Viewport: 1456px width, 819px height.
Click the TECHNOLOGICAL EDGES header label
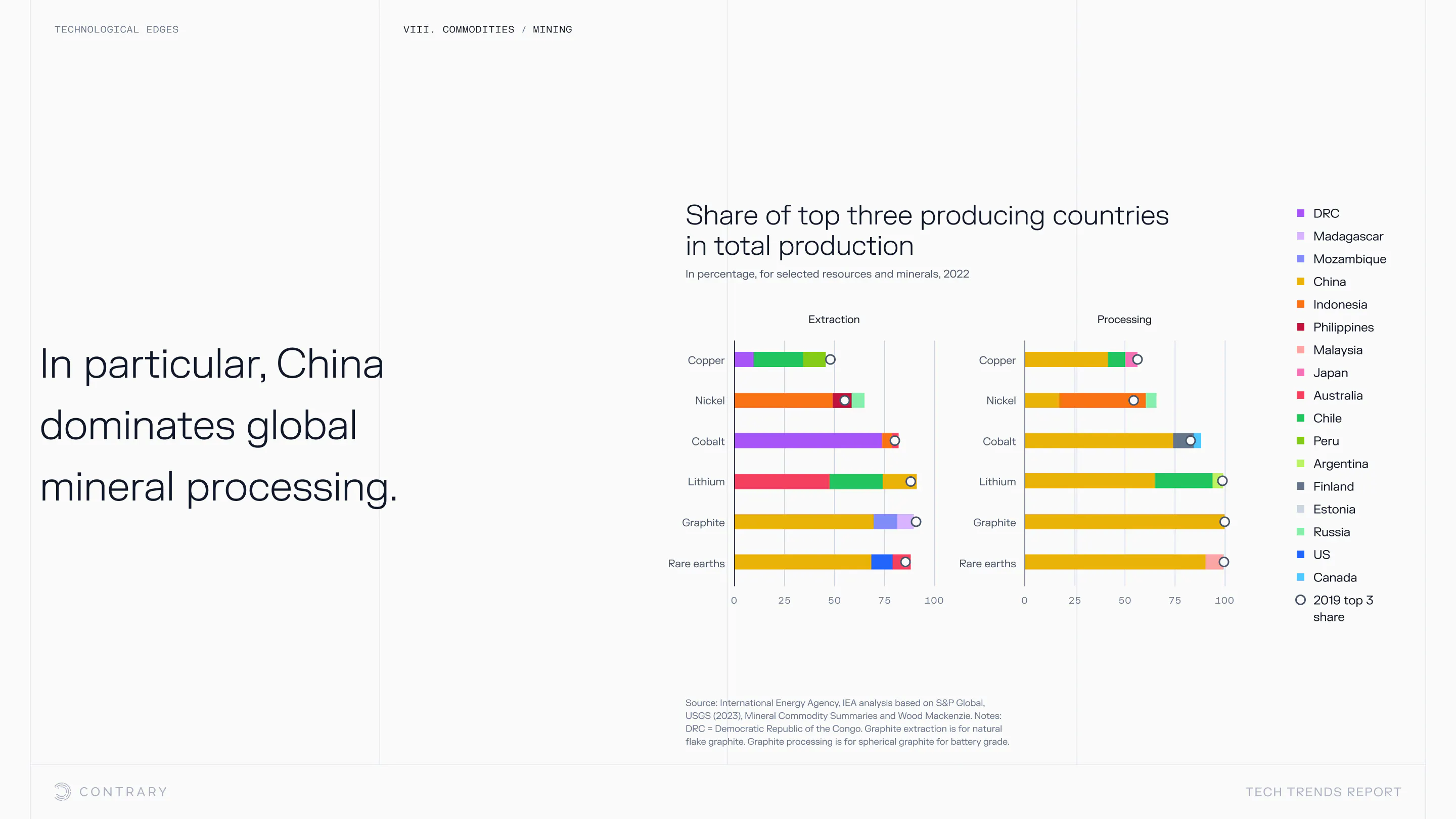116,29
